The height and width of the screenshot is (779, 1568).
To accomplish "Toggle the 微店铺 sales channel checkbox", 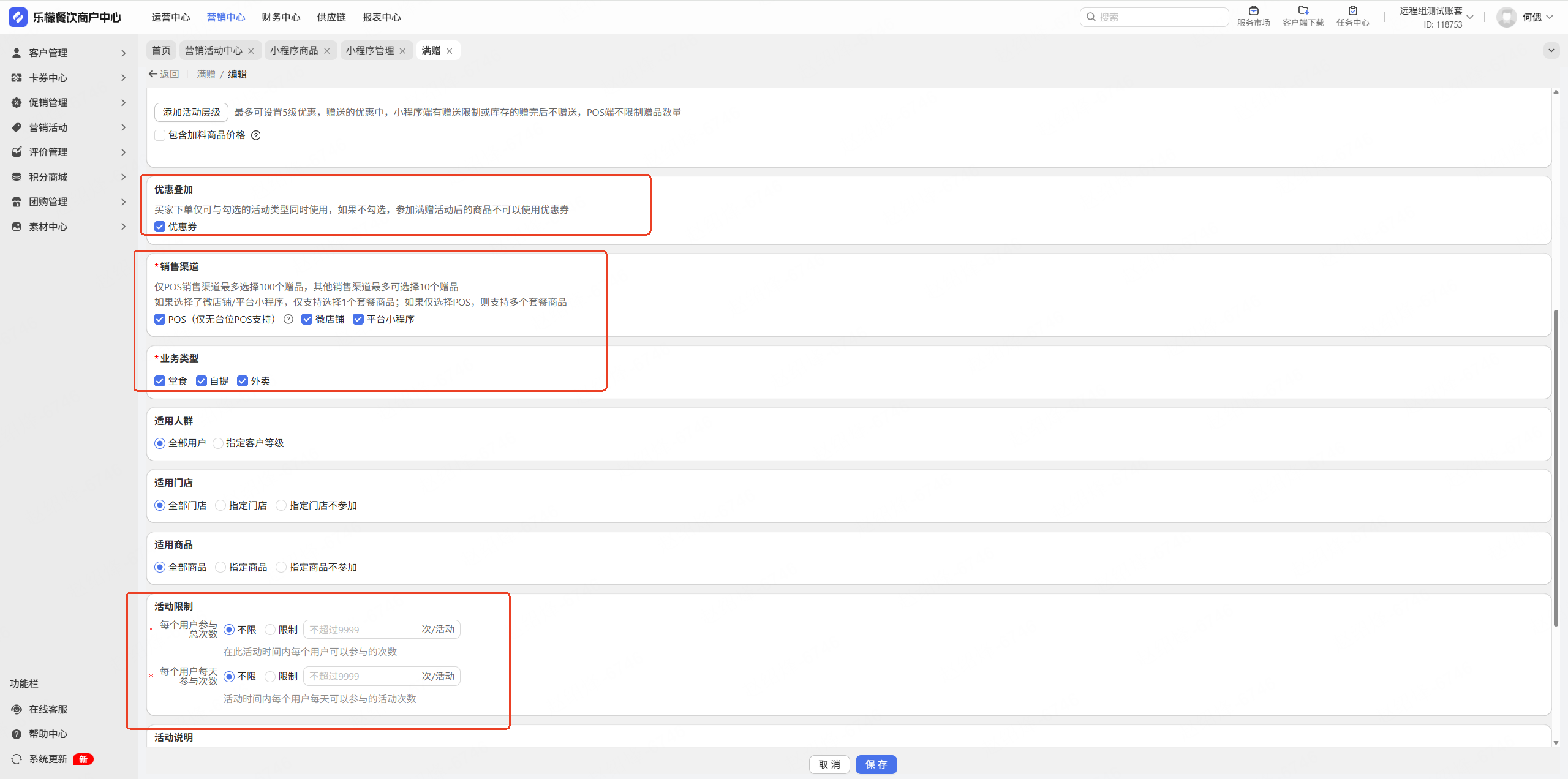I will (x=307, y=319).
